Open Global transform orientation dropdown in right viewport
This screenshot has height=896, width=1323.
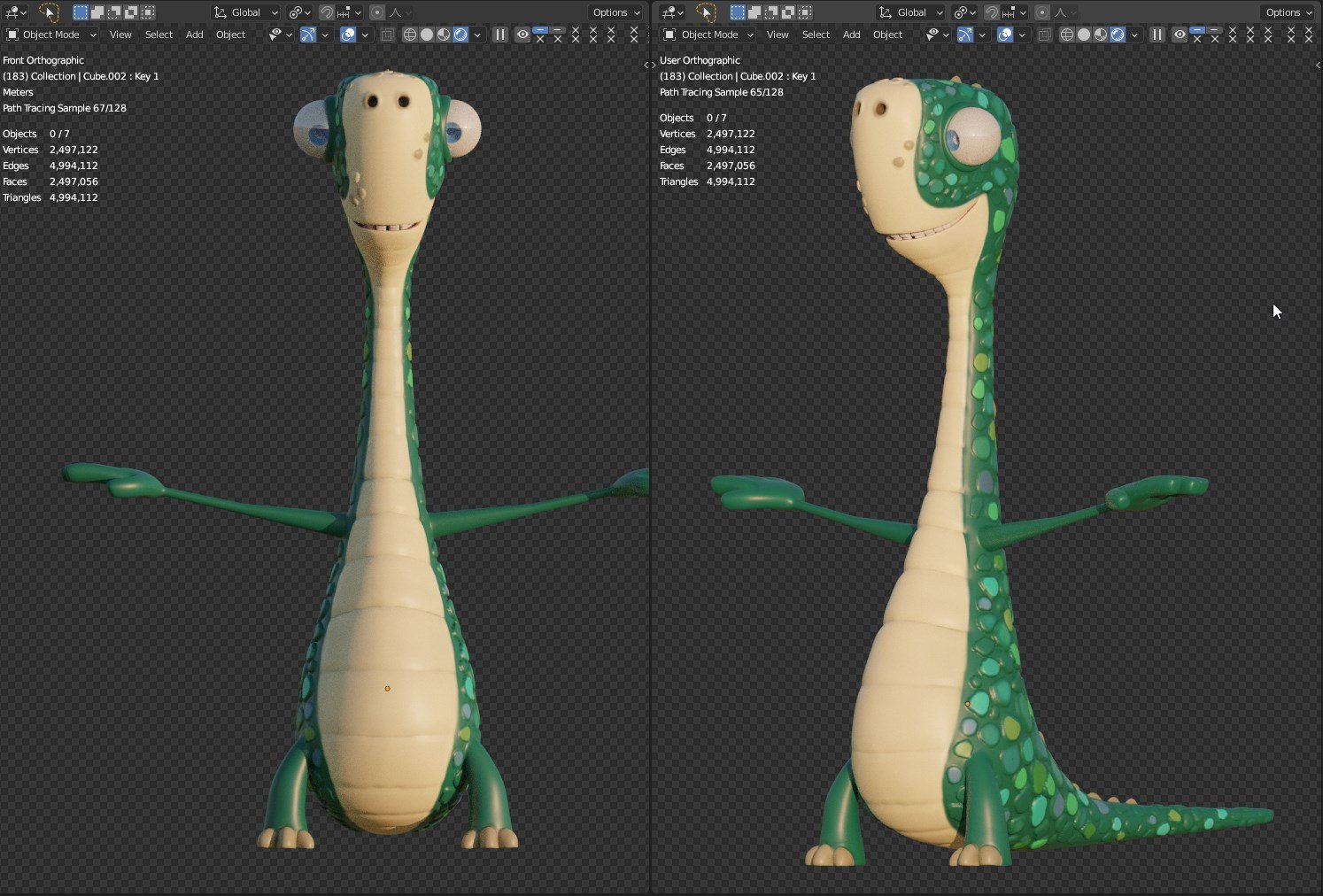(x=910, y=12)
